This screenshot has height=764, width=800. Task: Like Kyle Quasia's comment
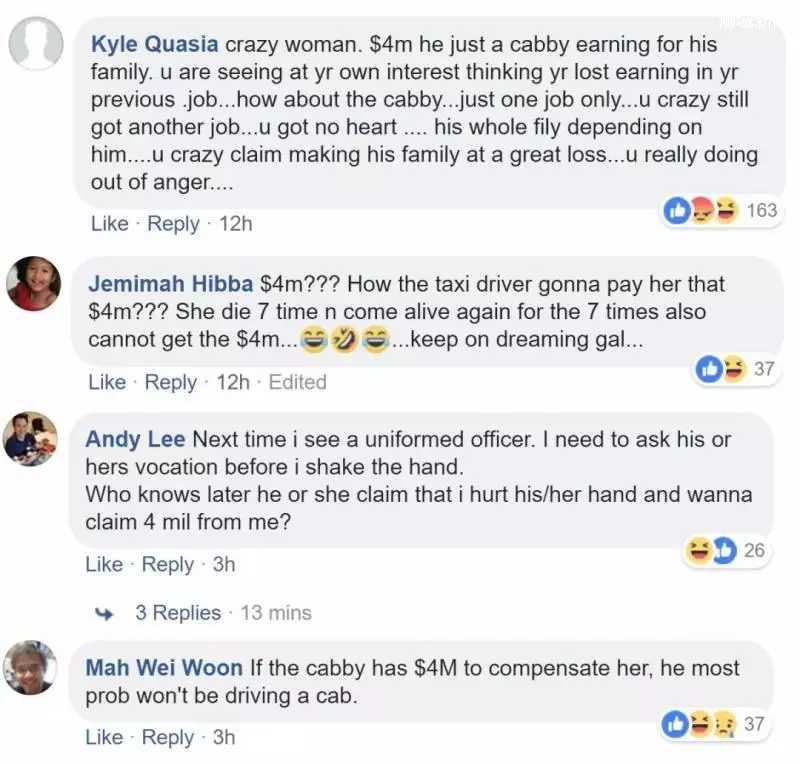(110, 224)
